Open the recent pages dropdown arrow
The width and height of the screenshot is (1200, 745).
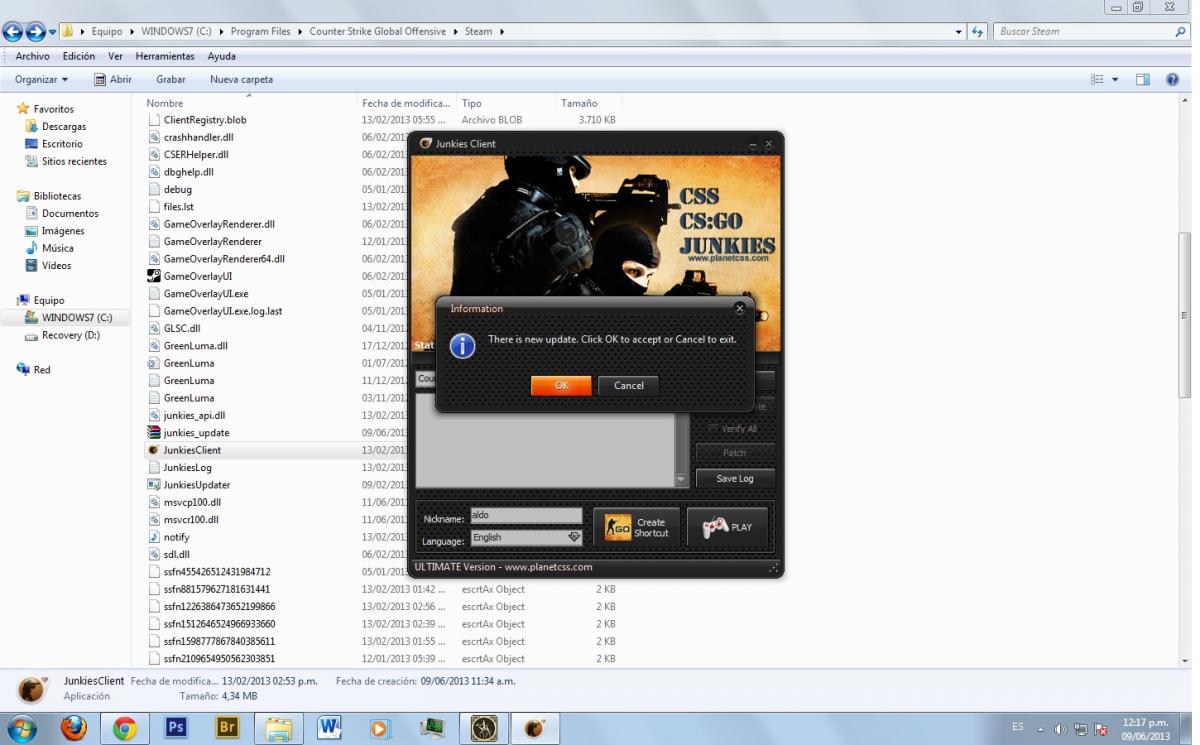pos(52,32)
